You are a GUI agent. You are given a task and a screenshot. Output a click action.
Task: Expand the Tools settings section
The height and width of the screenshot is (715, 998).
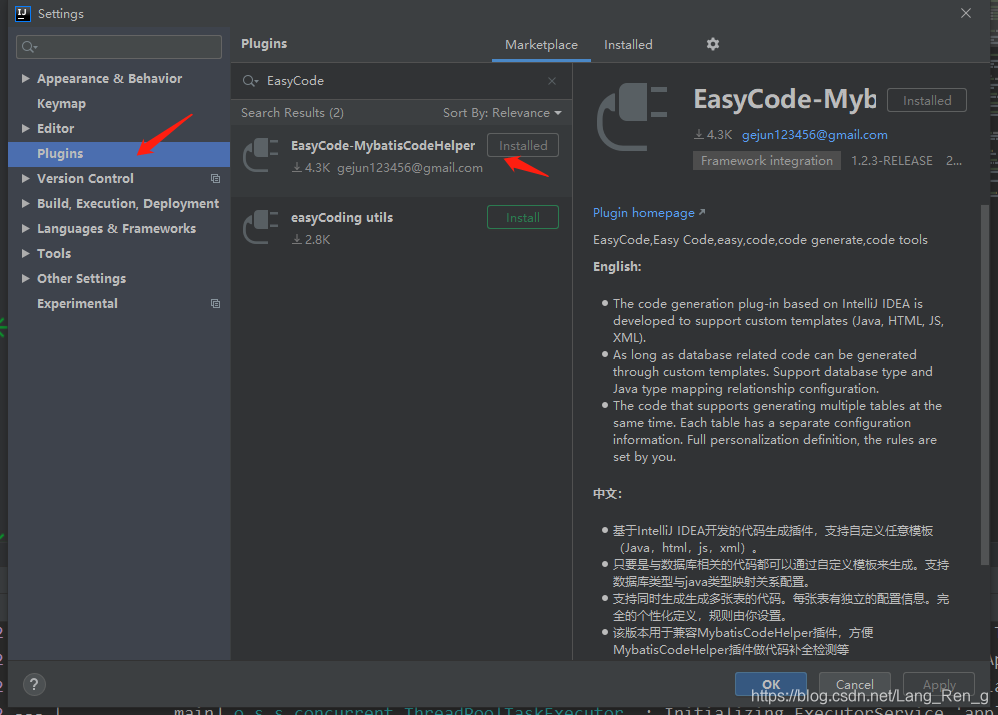25,253
